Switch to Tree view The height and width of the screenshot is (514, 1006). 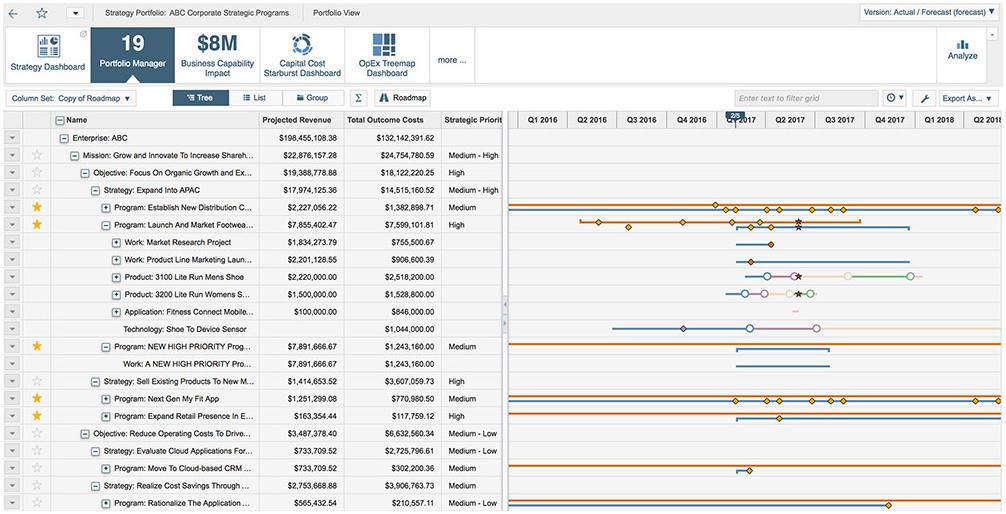point(200,98)
